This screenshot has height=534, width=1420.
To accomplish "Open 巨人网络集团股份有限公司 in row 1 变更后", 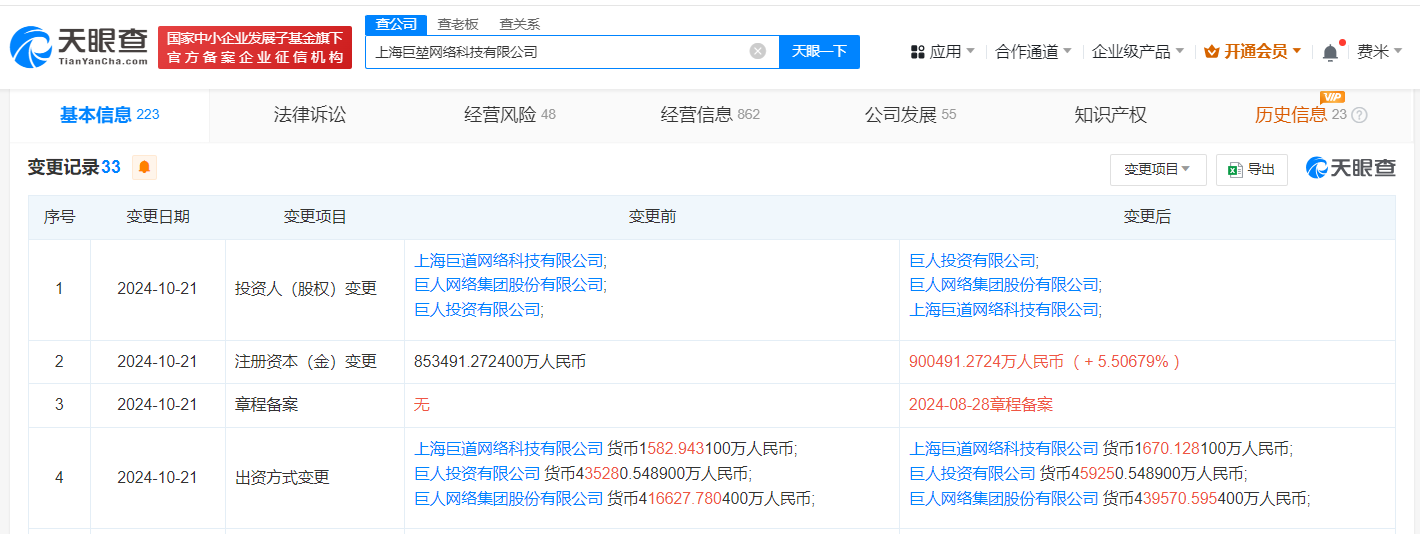I will coord(1004,285).
